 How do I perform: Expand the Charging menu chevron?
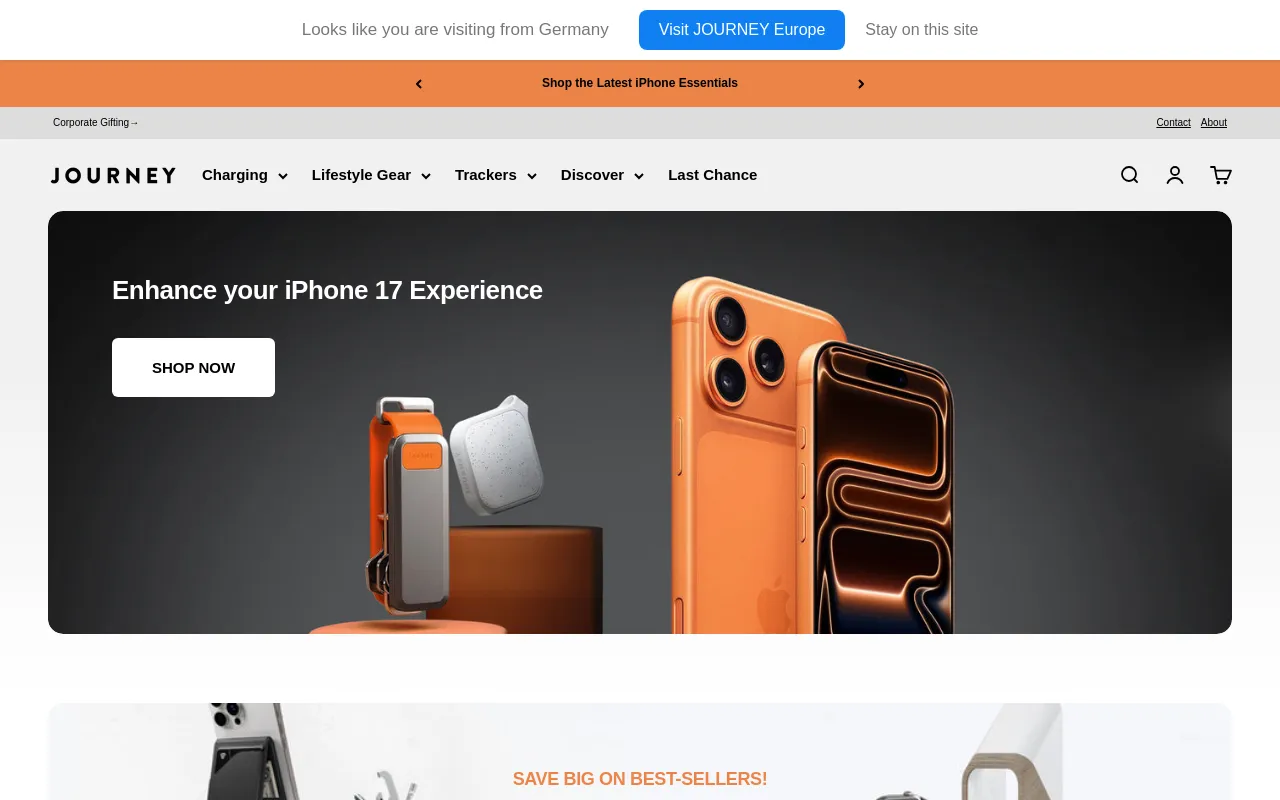click(x=283, y=176)
